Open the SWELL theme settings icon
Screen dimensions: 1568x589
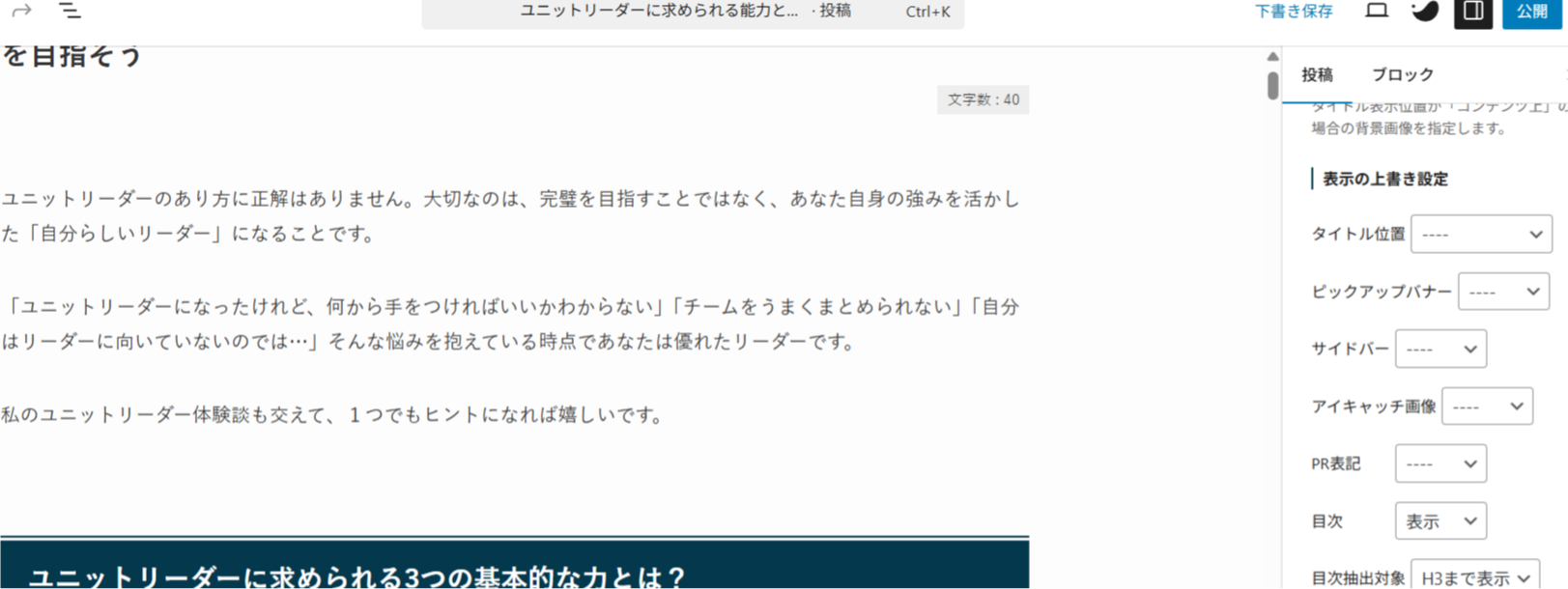1425,11
